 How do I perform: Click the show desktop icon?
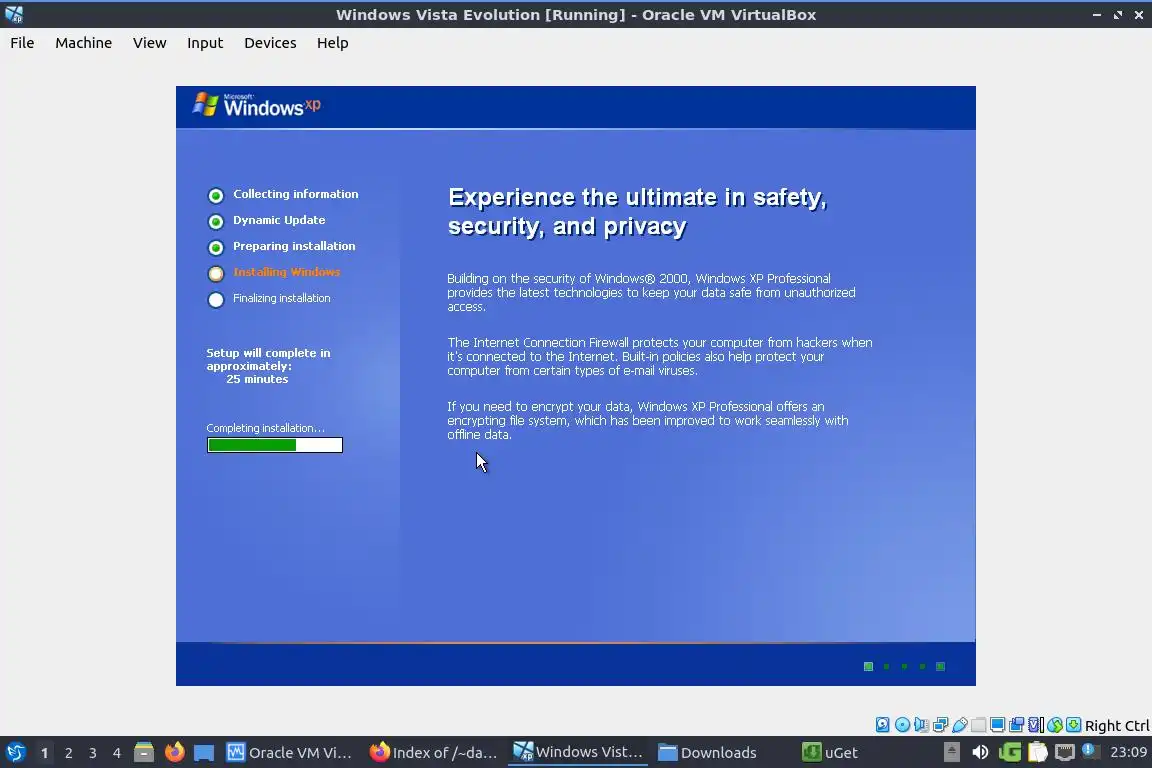point(204,752)
